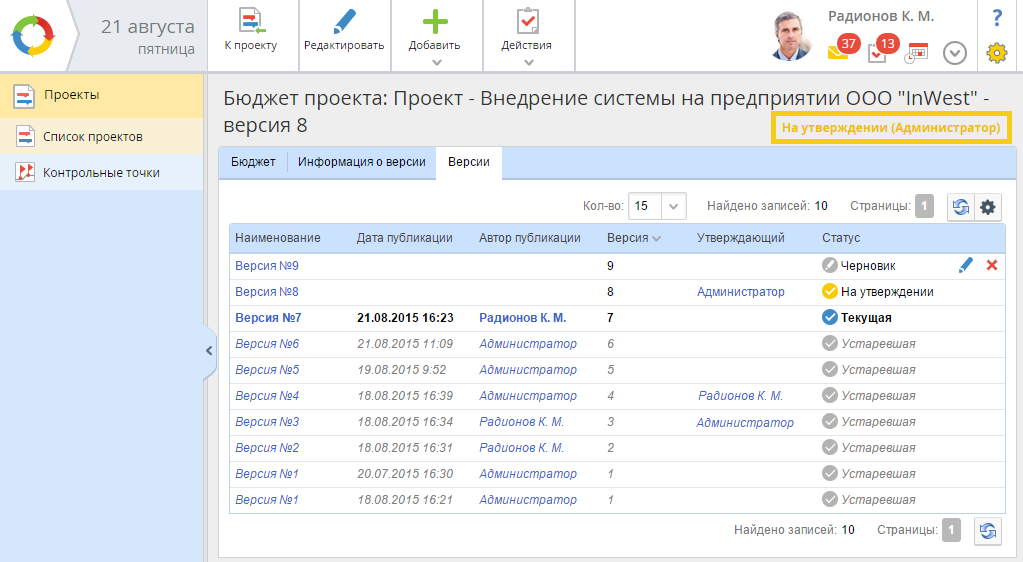Open the messages envelope with 37 badge
The image size is (1023, 562).
point(838,52)
